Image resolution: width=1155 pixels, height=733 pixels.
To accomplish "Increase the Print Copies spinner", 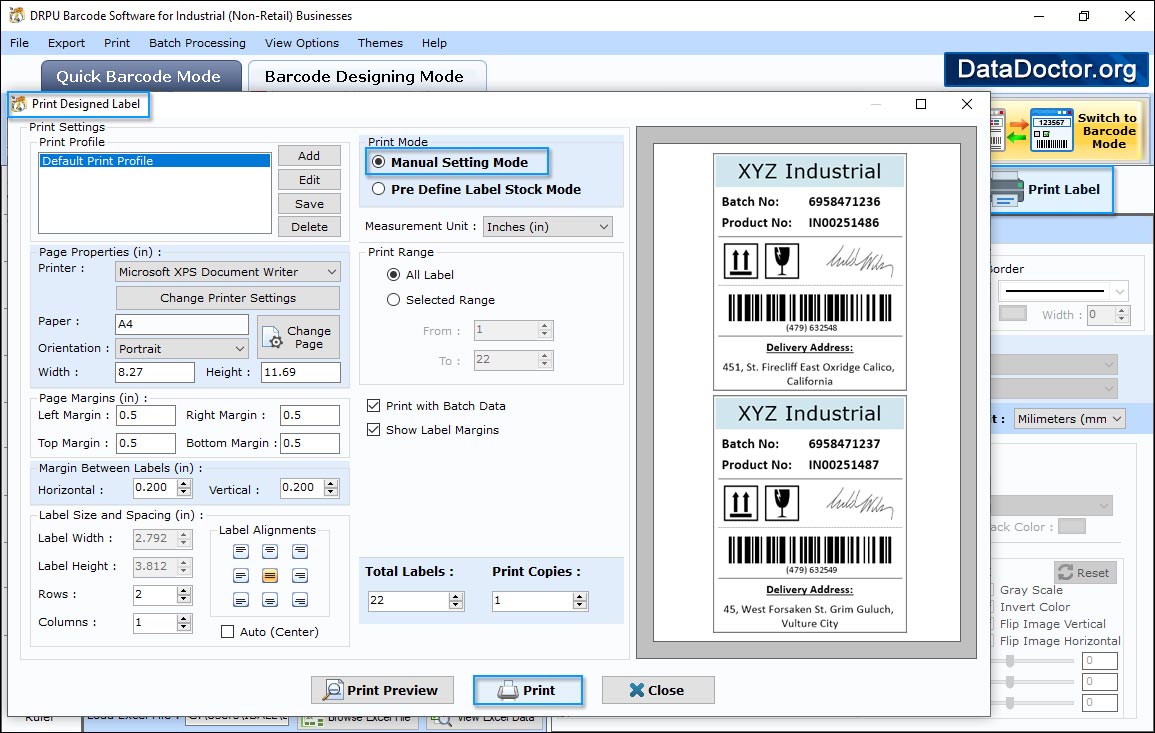I will click(580, 597).
